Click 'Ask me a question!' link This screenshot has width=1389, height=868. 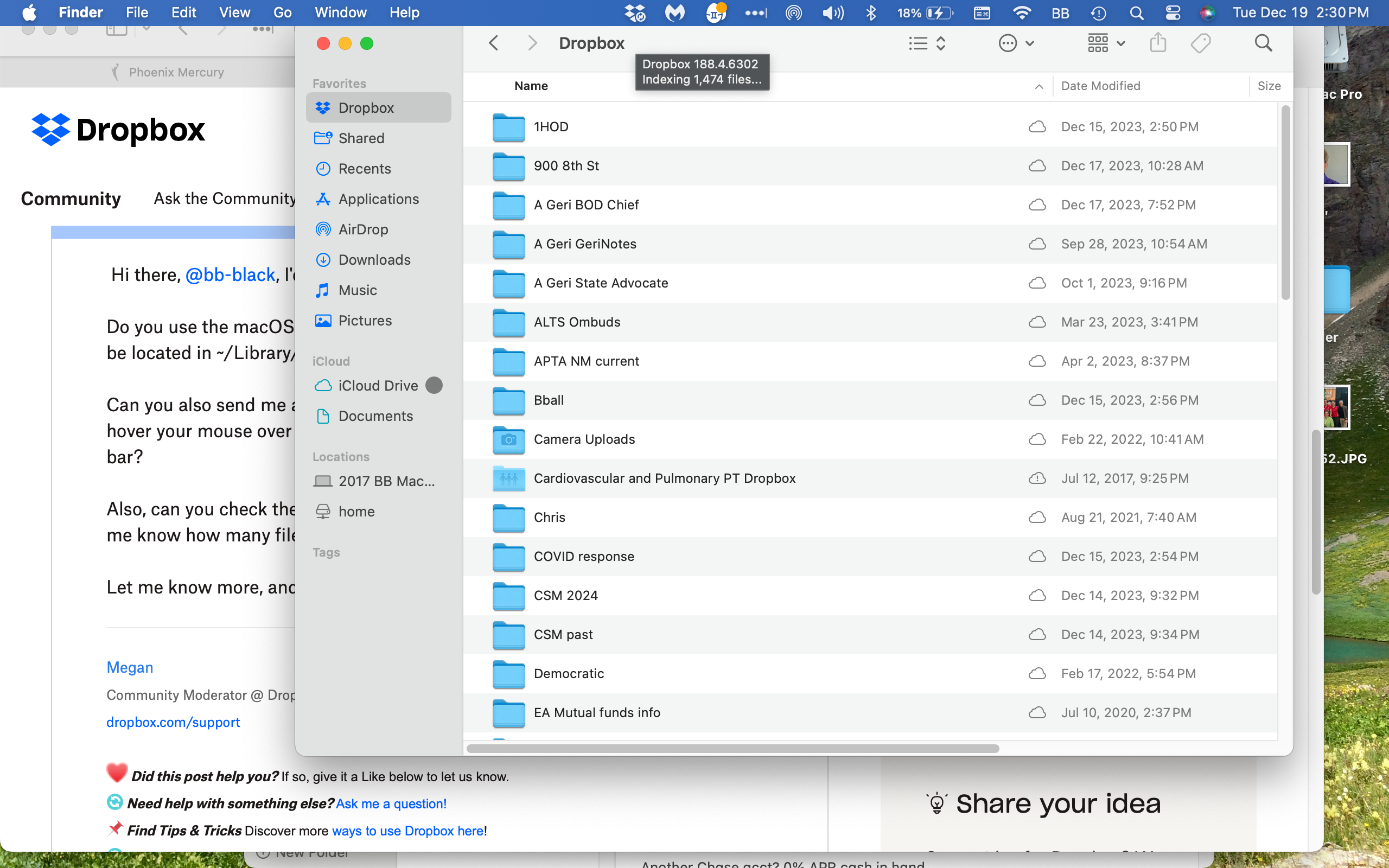point(391,803)
